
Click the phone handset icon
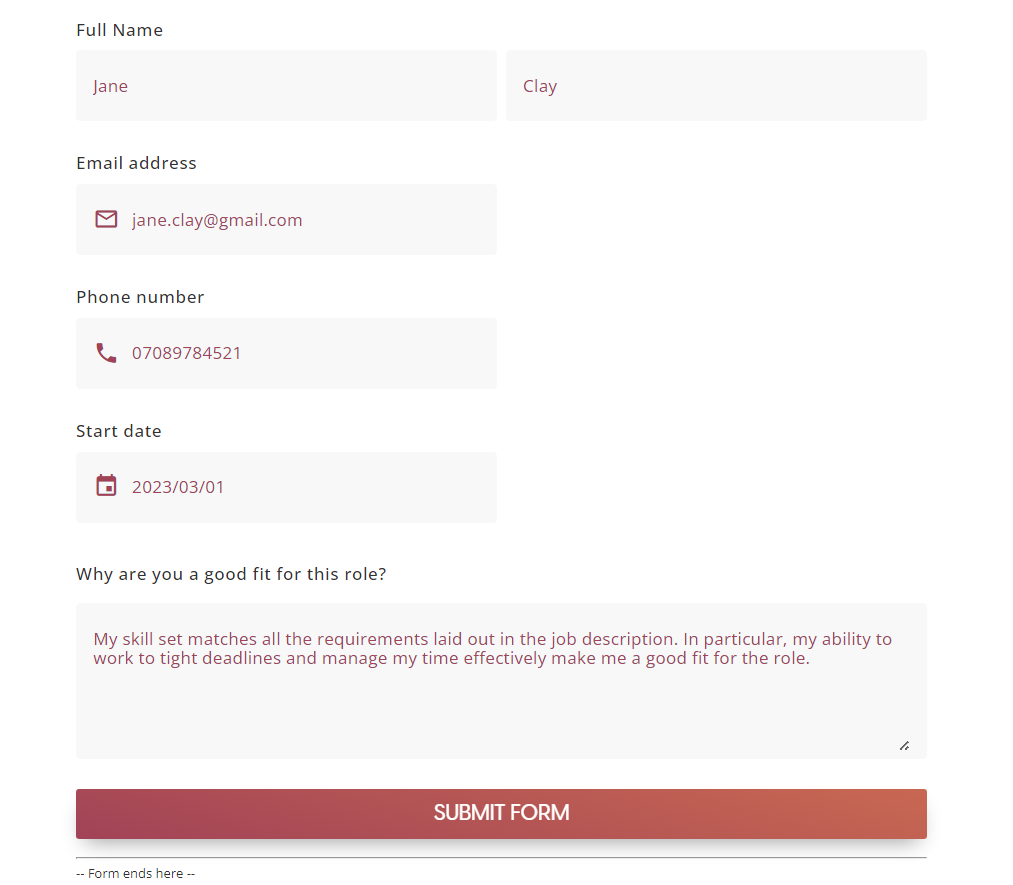click(106, 353)
